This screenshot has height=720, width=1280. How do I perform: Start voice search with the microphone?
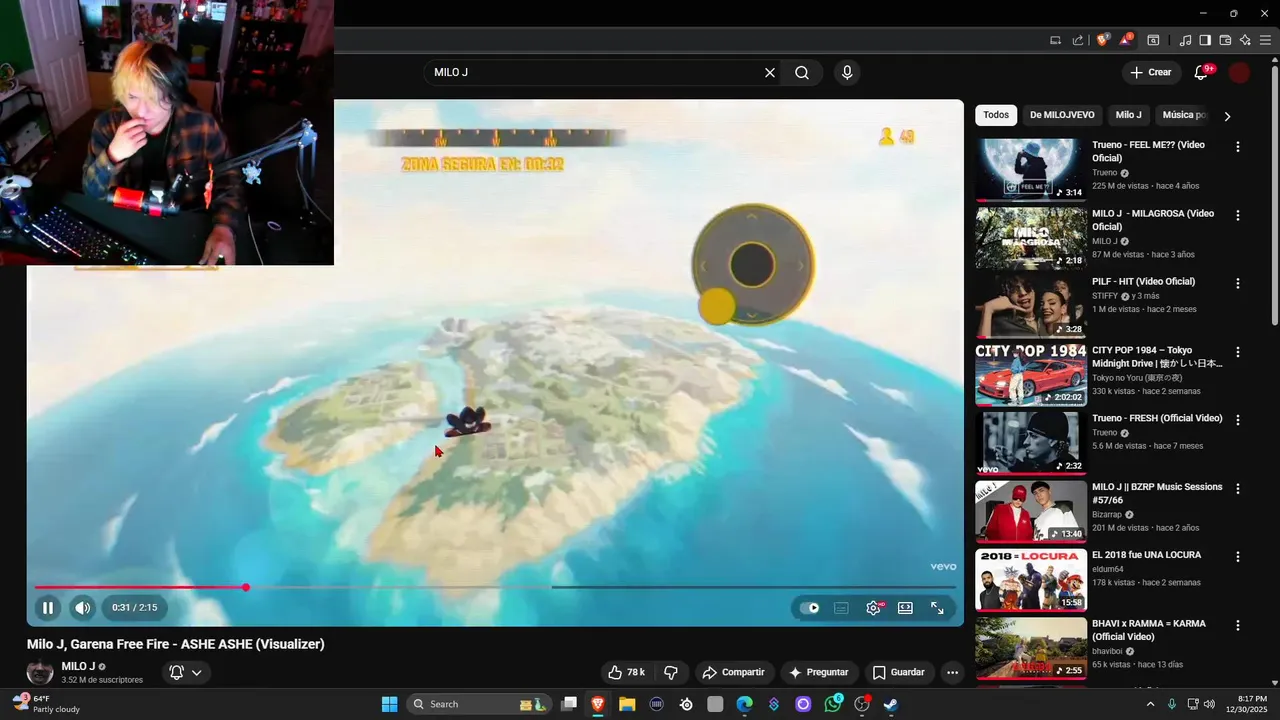coord(847,73)
